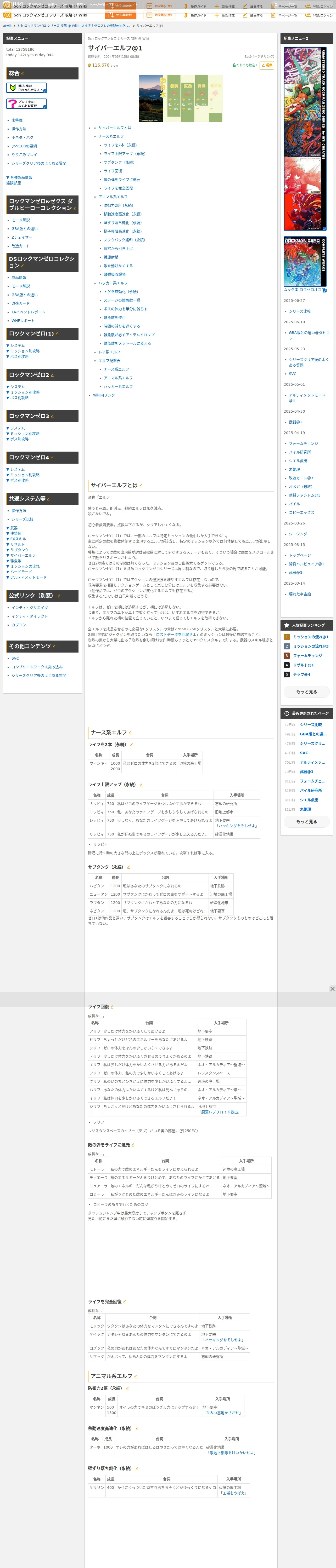Click edit pencil next to ロックマンゼロ3 heading
The image size is (336, 1568).
[52, 416]
